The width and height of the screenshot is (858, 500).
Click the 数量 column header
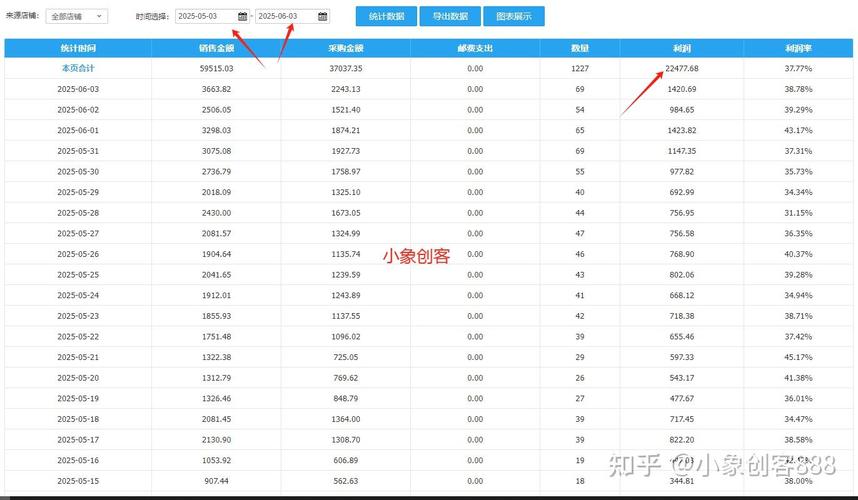pos(580,48)
